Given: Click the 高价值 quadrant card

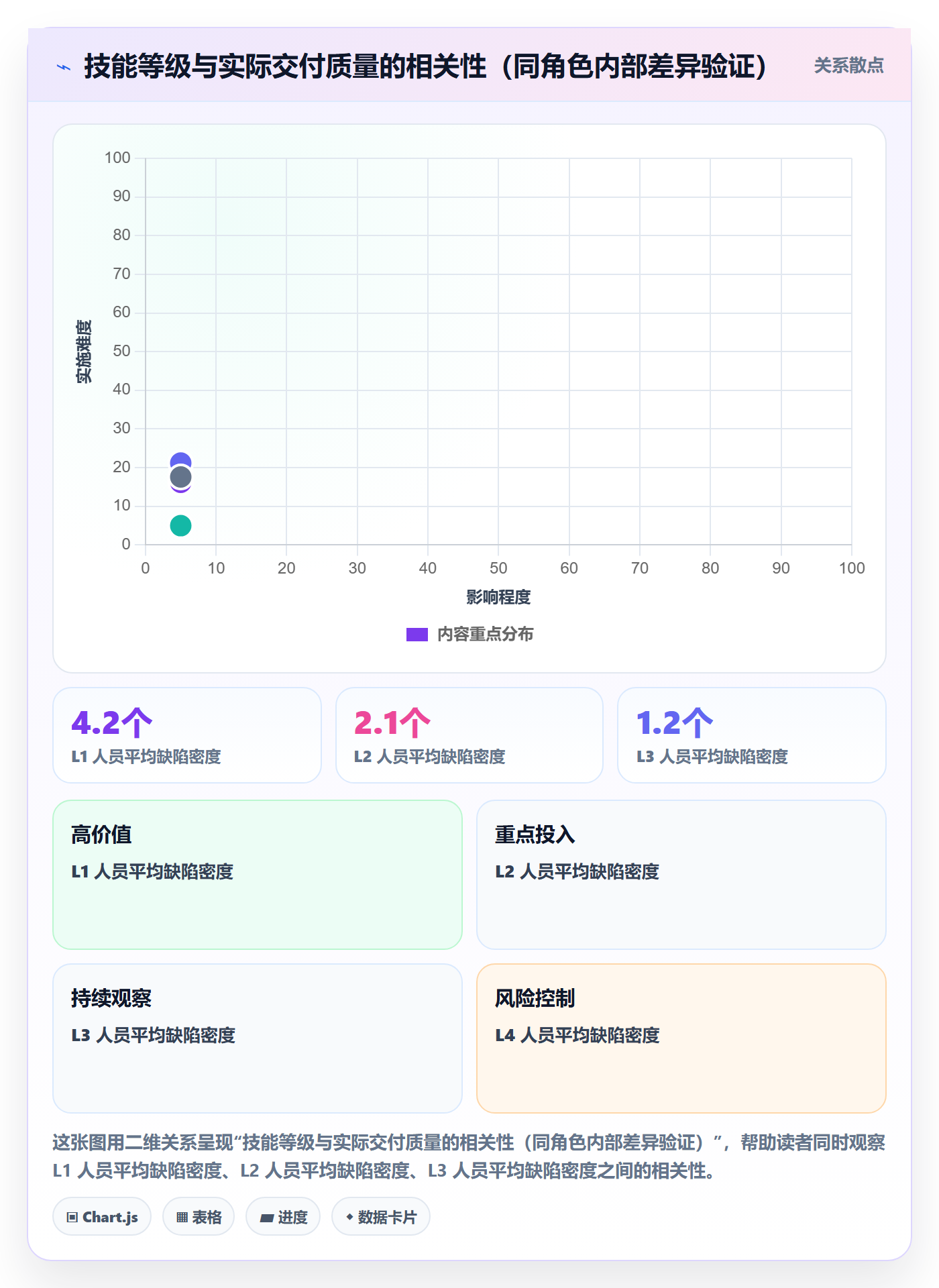Looking at the screenshot, I should click(258, 875).
